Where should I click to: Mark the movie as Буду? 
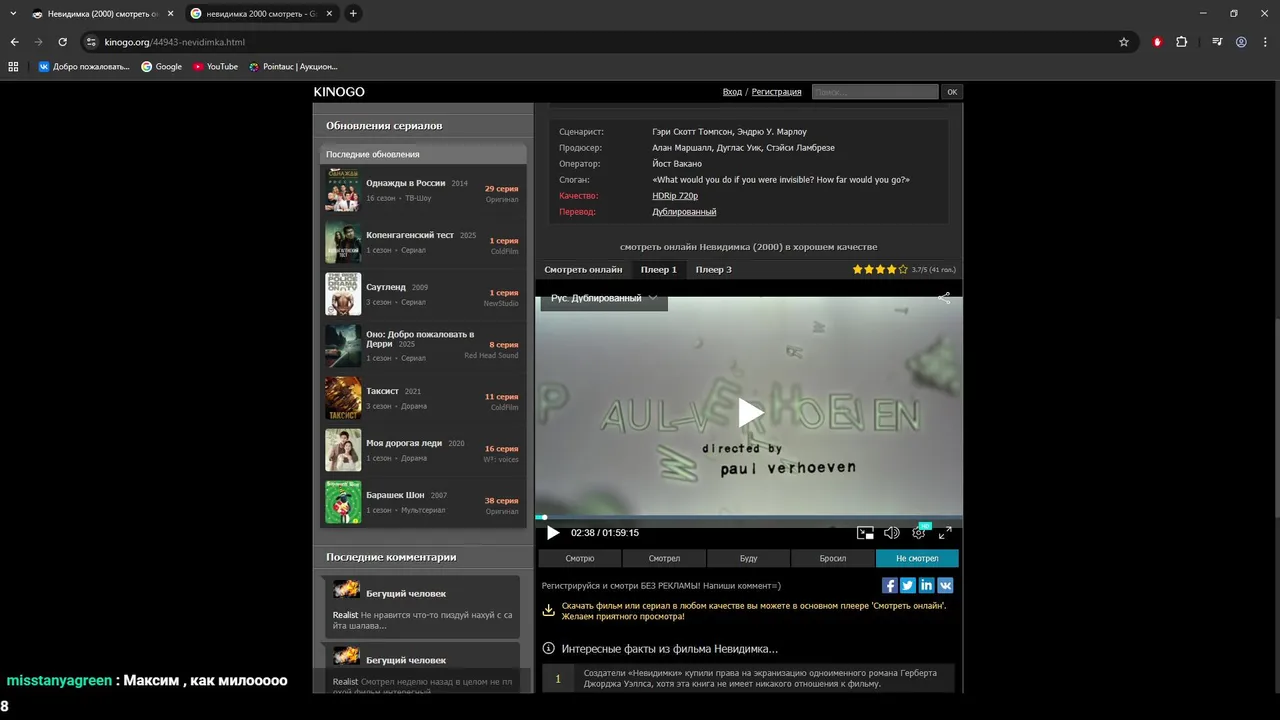[749, 558]
